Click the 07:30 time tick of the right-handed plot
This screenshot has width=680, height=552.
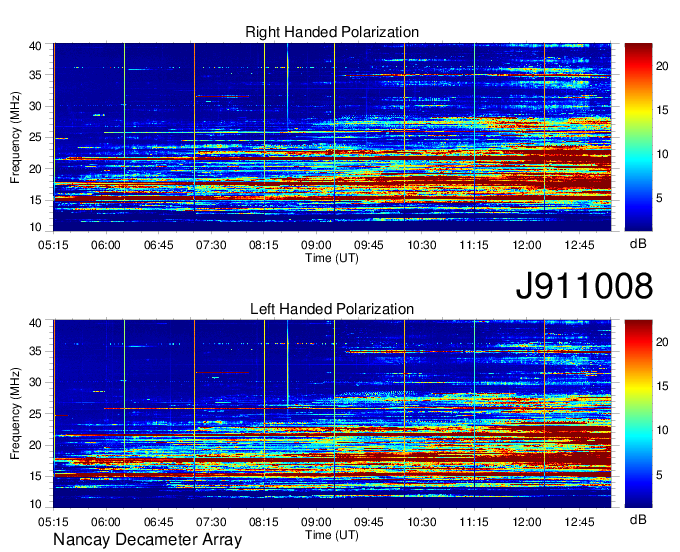tap(211, 245)
